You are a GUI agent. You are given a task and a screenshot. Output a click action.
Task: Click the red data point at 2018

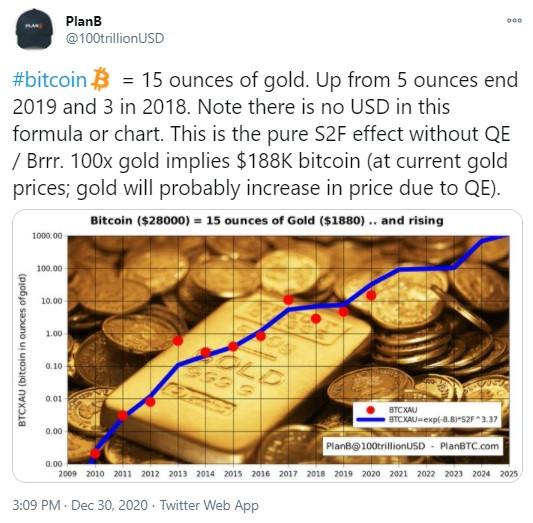[x=316, y=319]
